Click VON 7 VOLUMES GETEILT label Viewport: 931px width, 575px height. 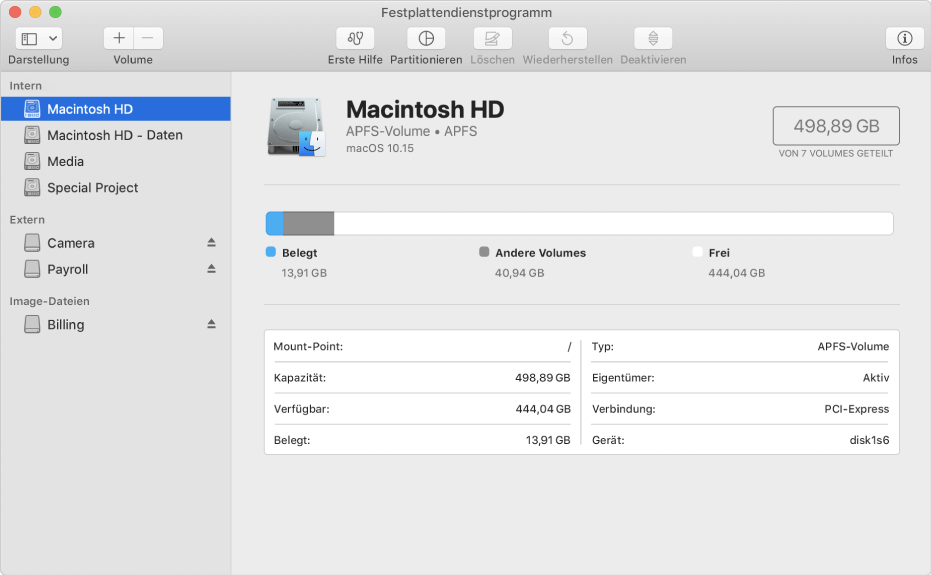pyautogui.click(x=836, y=153)
